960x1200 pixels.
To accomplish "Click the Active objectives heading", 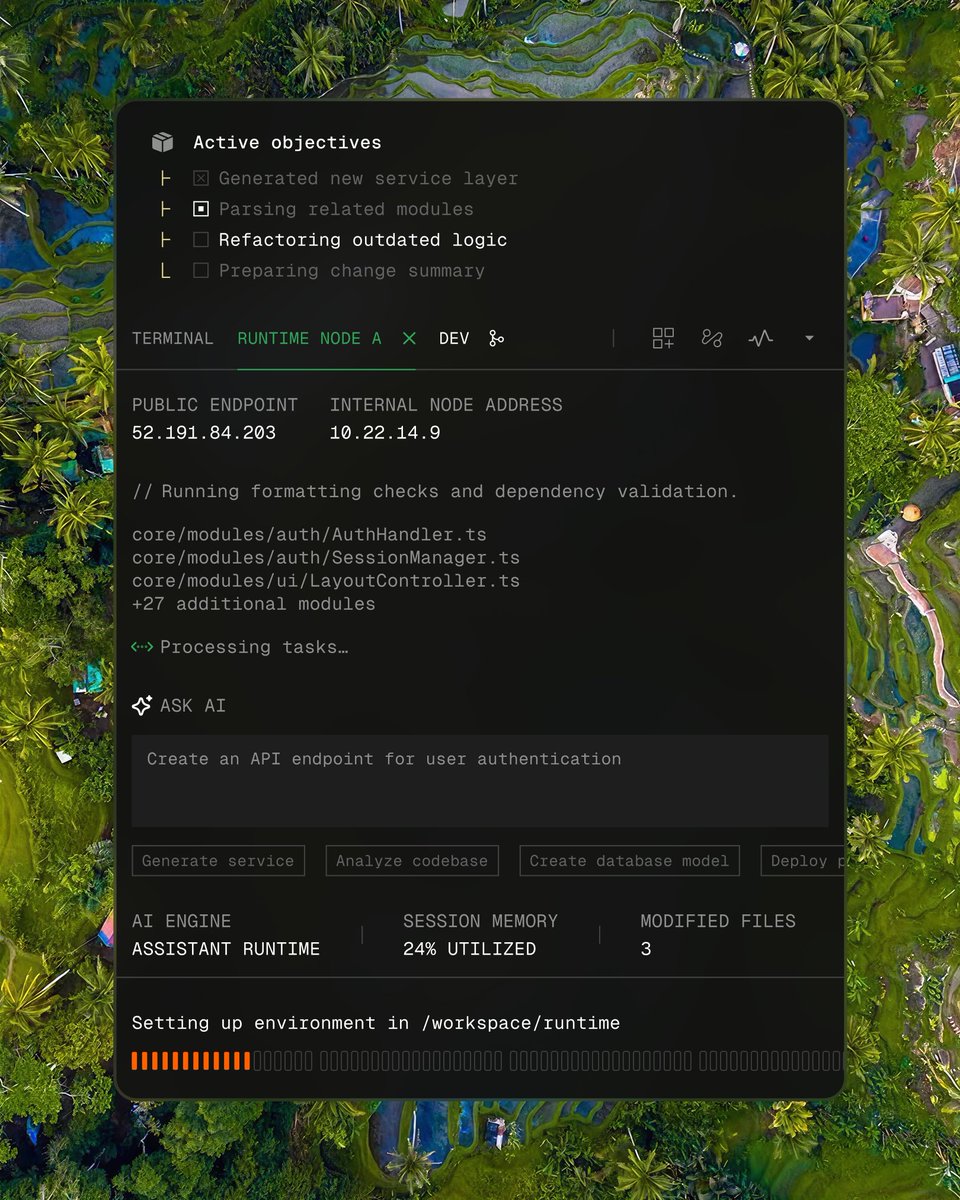I will coord(287,143).
